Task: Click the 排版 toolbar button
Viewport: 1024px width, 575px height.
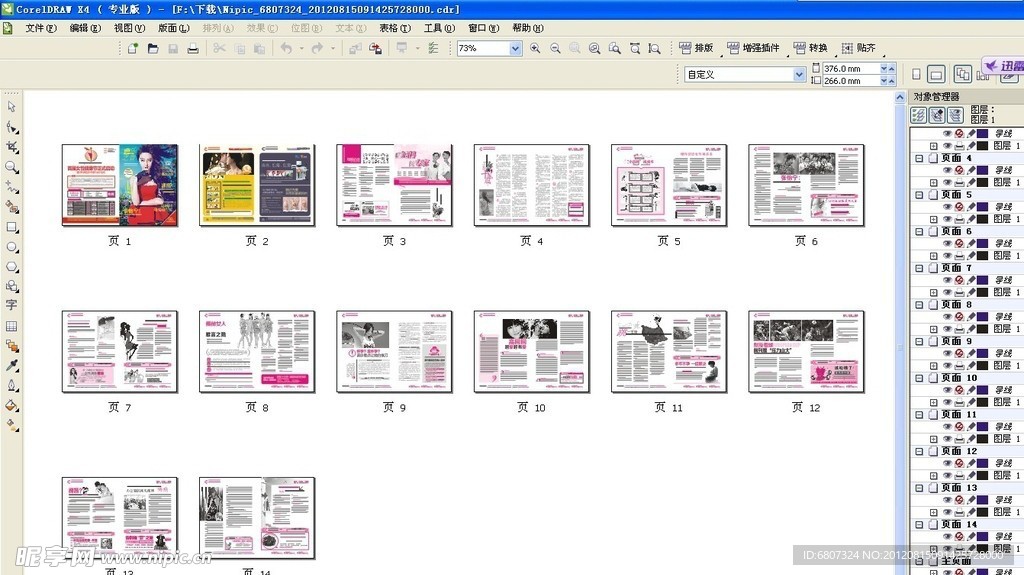Action: [697, 48]
